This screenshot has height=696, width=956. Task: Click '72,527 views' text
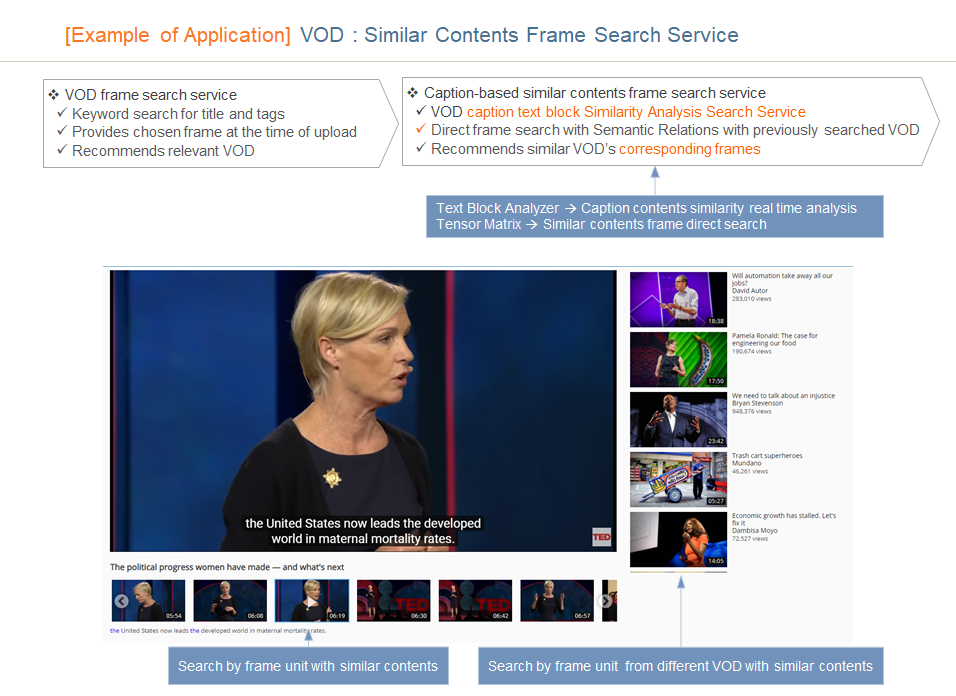click(750, 538)
